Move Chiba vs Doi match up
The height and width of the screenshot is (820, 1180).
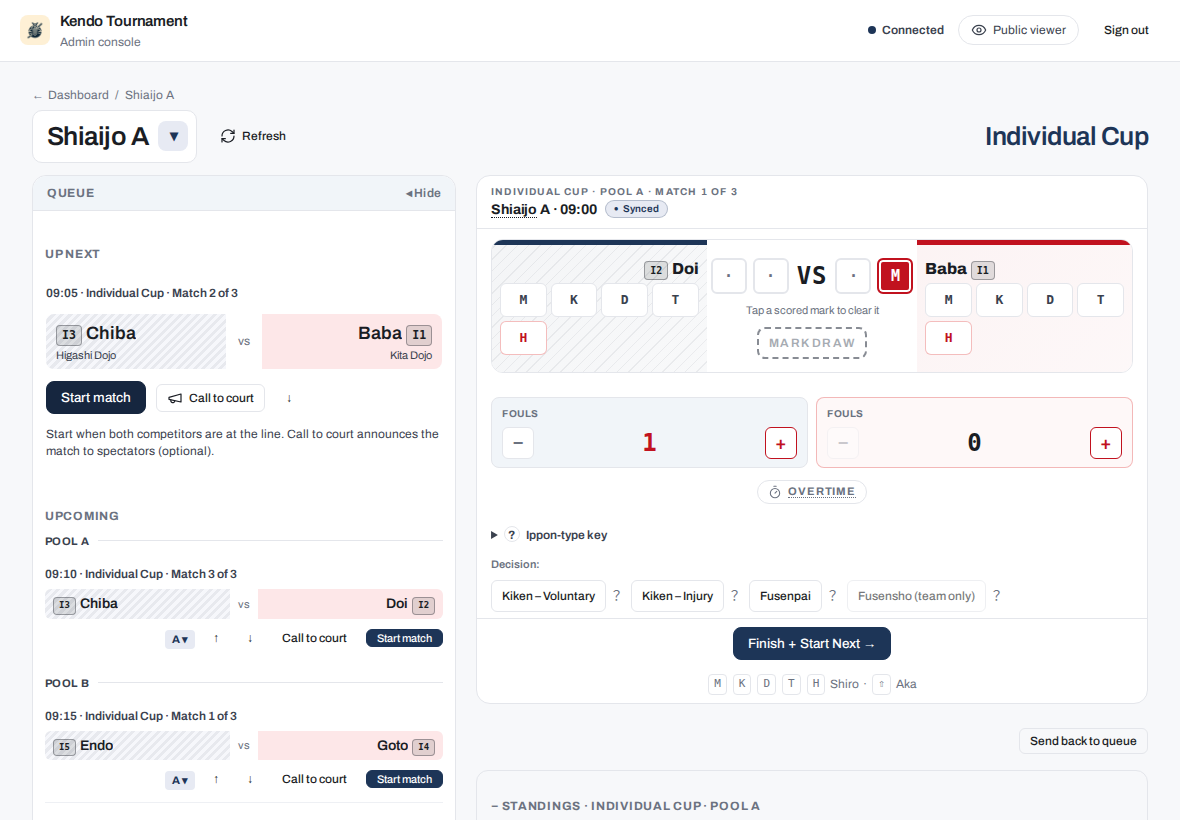click(x=216, y=638)
